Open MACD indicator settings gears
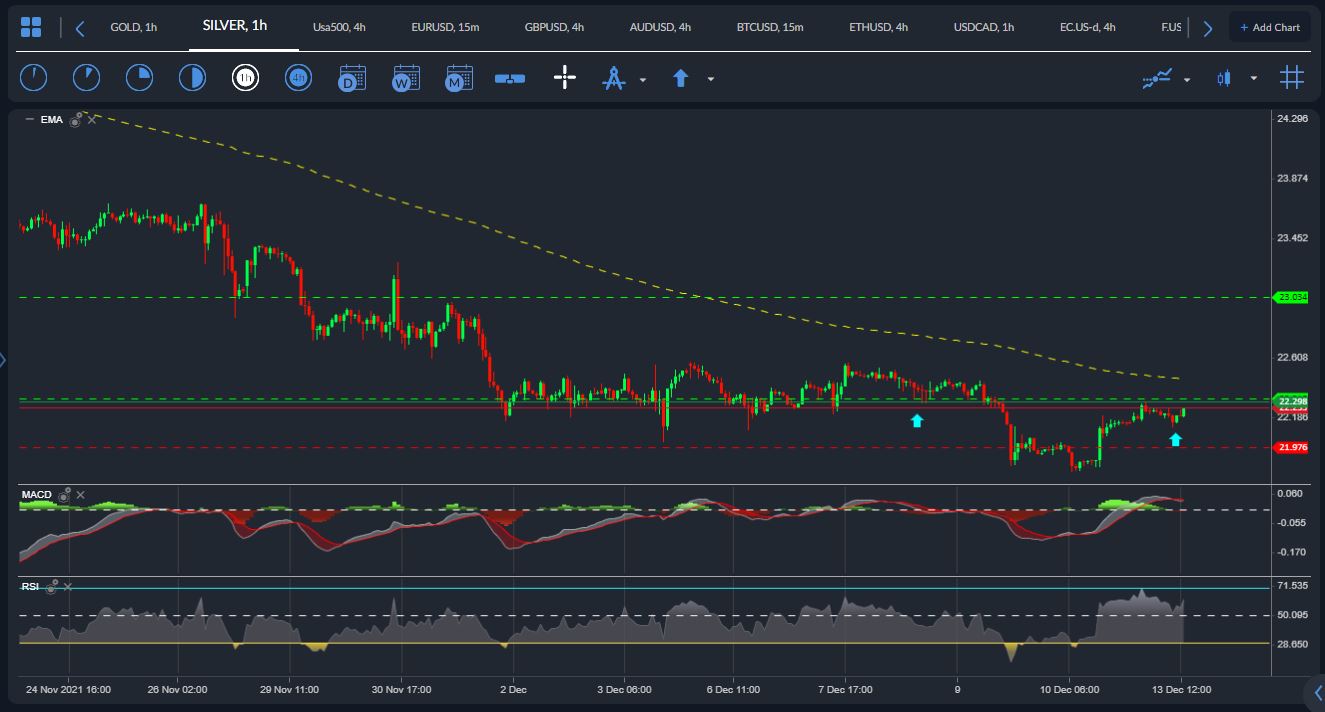This screenshot has width=1325, height=712. coord(65,495)
